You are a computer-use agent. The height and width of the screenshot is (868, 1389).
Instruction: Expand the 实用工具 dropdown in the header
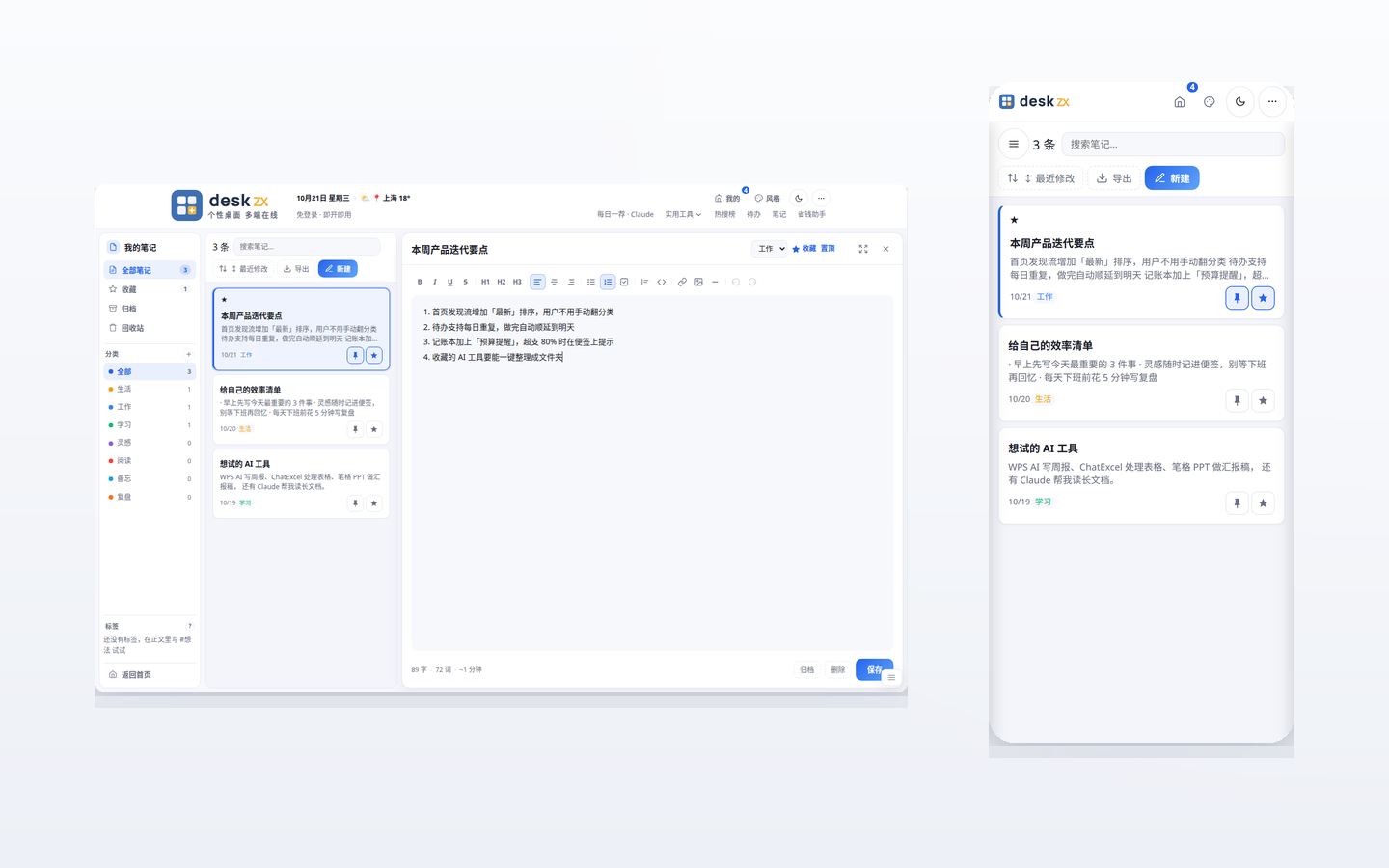(x=683, y=214)
